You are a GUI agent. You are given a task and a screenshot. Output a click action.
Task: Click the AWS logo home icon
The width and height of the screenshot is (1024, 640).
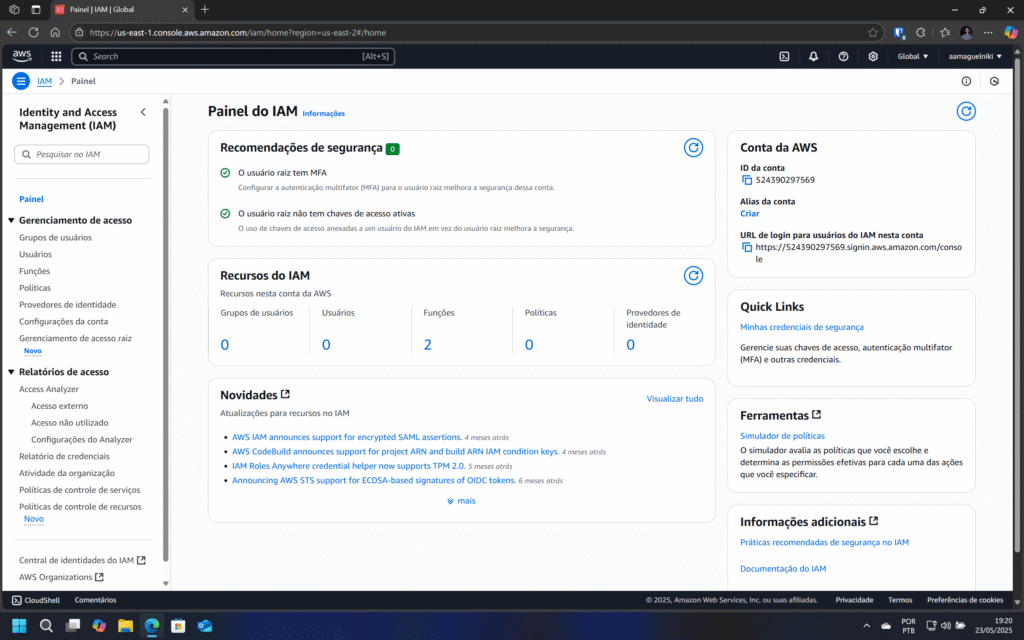pyautogui.click(x=22, y=56)
